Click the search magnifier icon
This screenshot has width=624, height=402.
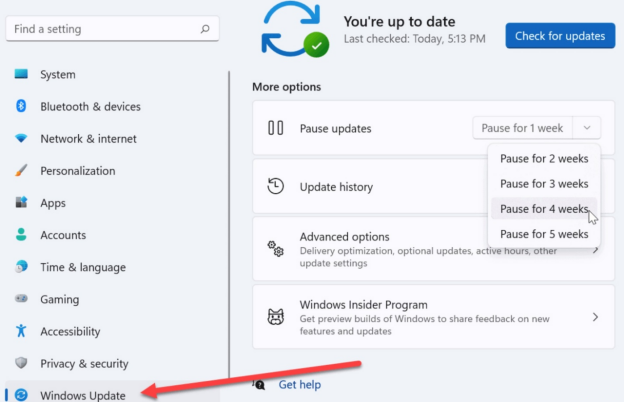click(204, 30)
